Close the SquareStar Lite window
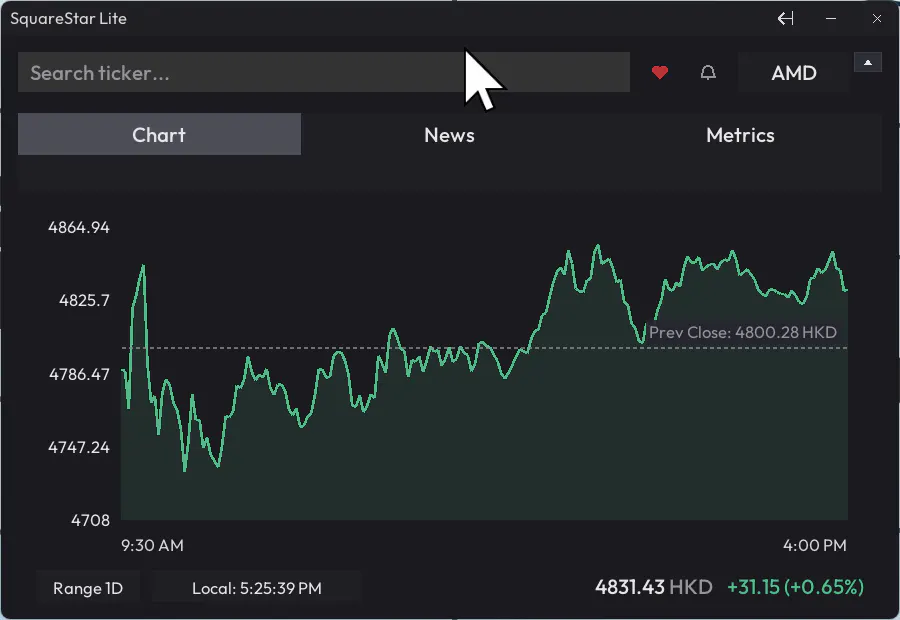This screenshot has width=900, height=620. click(x=876, y=18)
